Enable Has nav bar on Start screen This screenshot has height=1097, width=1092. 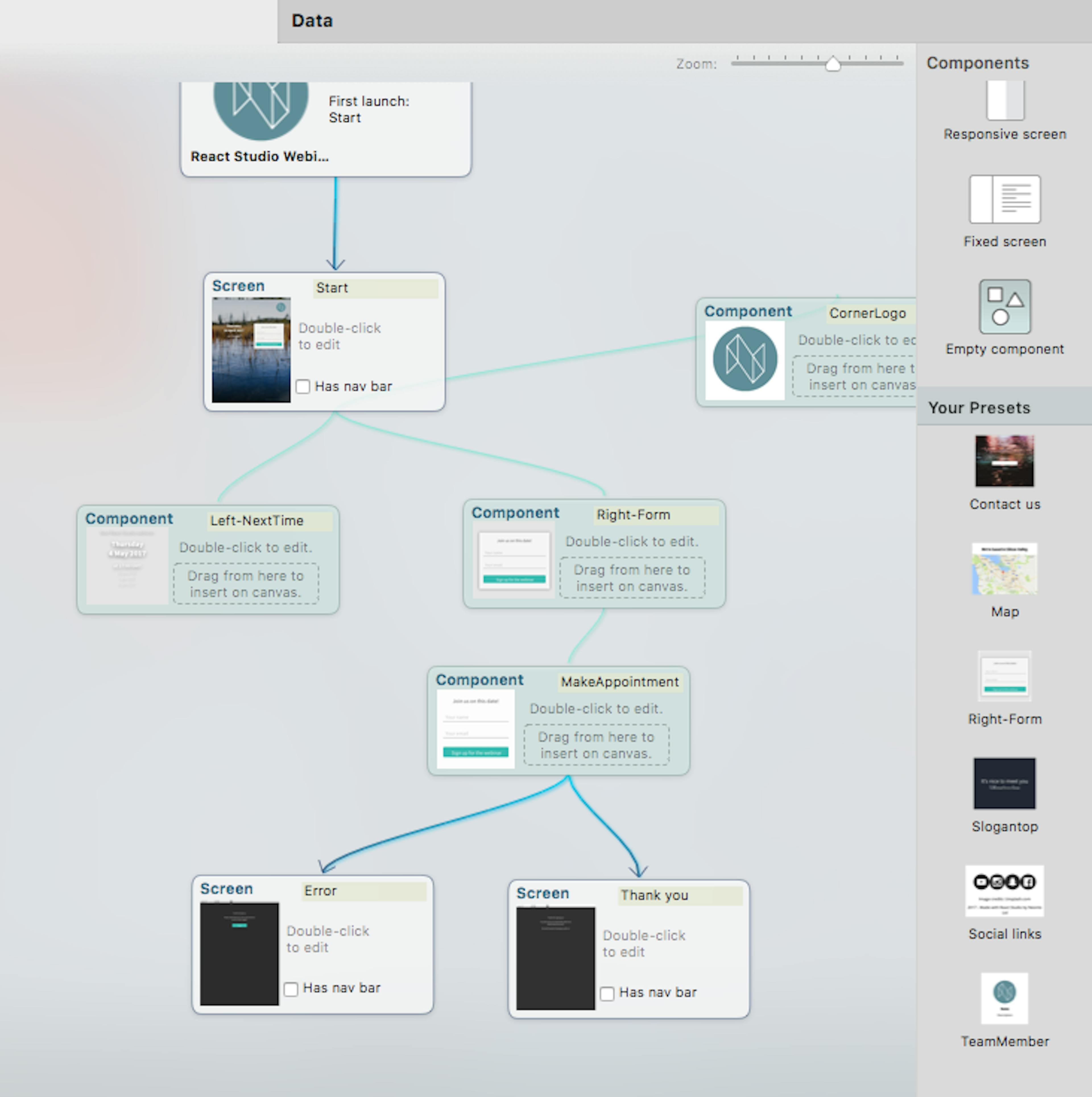click(303, 387)
